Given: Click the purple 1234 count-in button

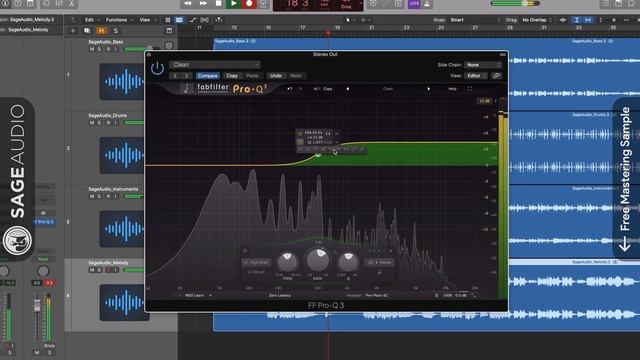Looking at the screenshot, I should [414, 3].
